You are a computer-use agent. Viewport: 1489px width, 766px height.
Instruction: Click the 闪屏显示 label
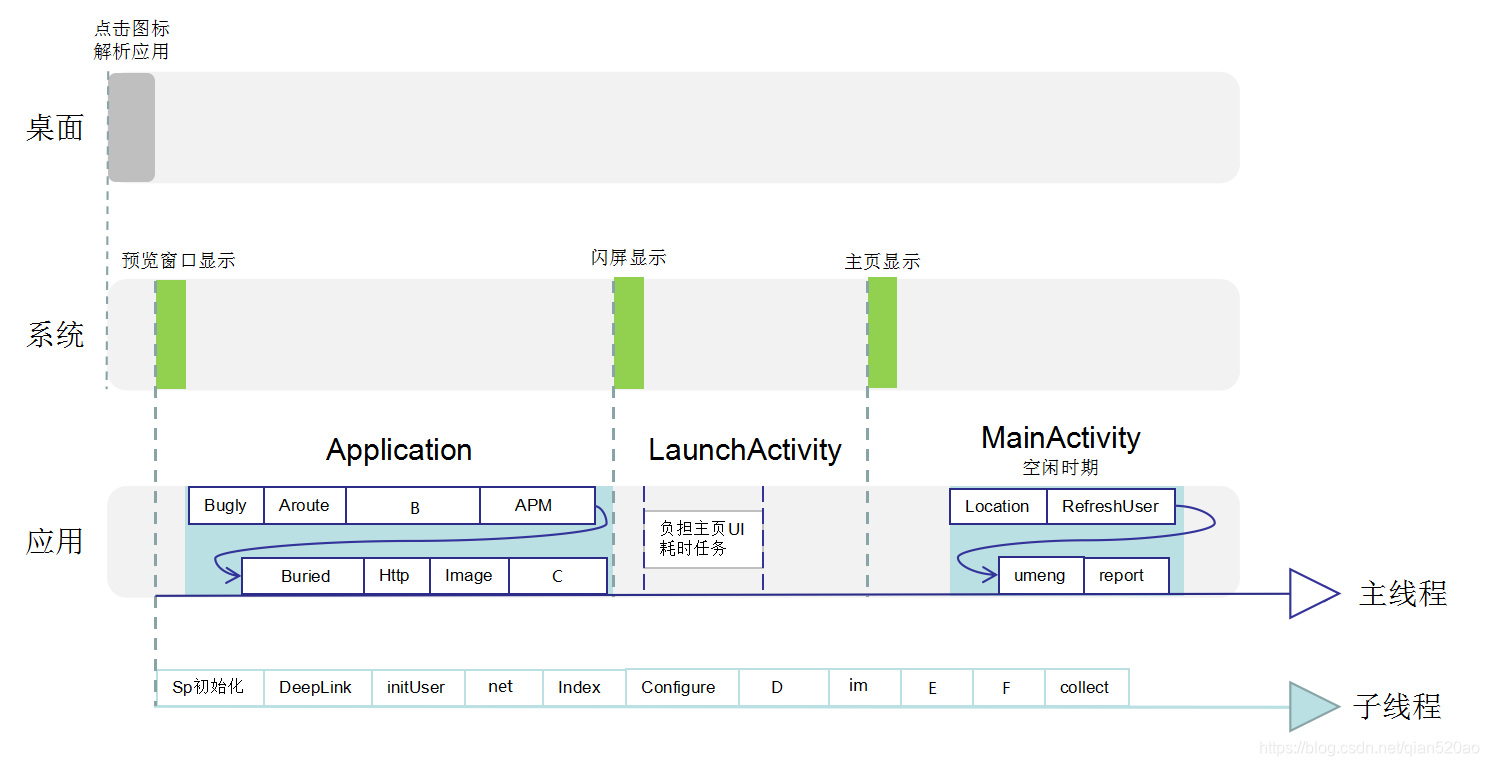[x=629, y=258]
